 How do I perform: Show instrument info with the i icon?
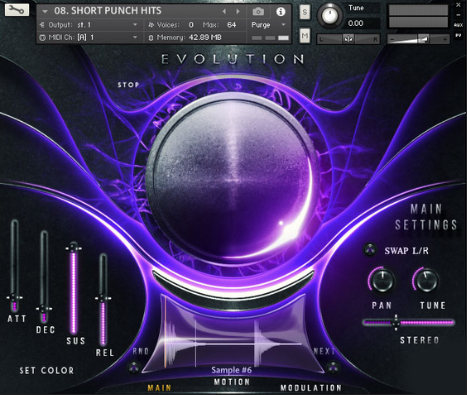(x=281, y=12)
